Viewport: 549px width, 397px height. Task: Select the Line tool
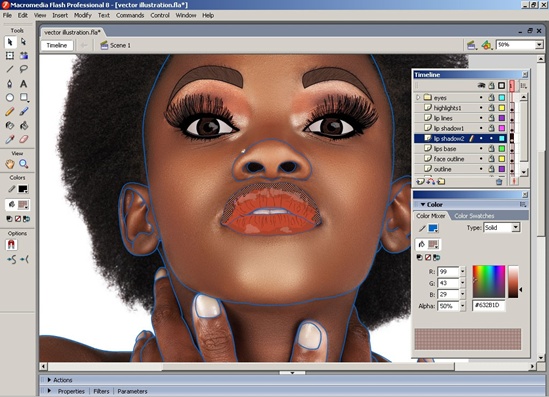tap(10, 69)
